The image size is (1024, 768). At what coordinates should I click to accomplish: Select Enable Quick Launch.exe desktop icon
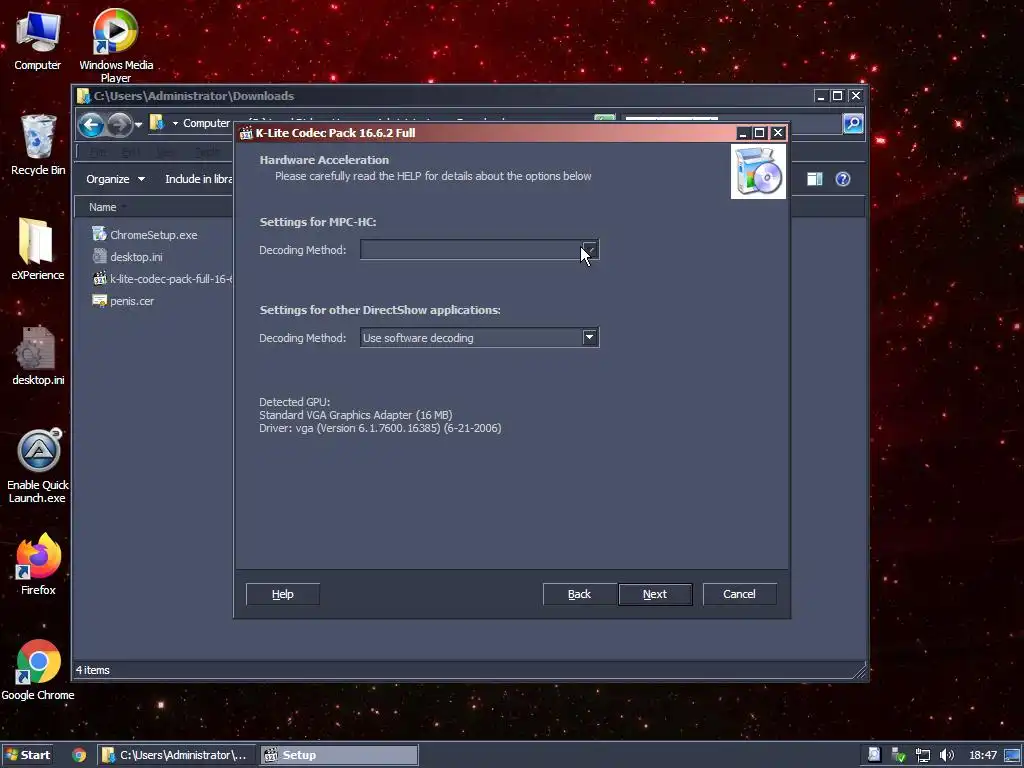coord(38,466)
